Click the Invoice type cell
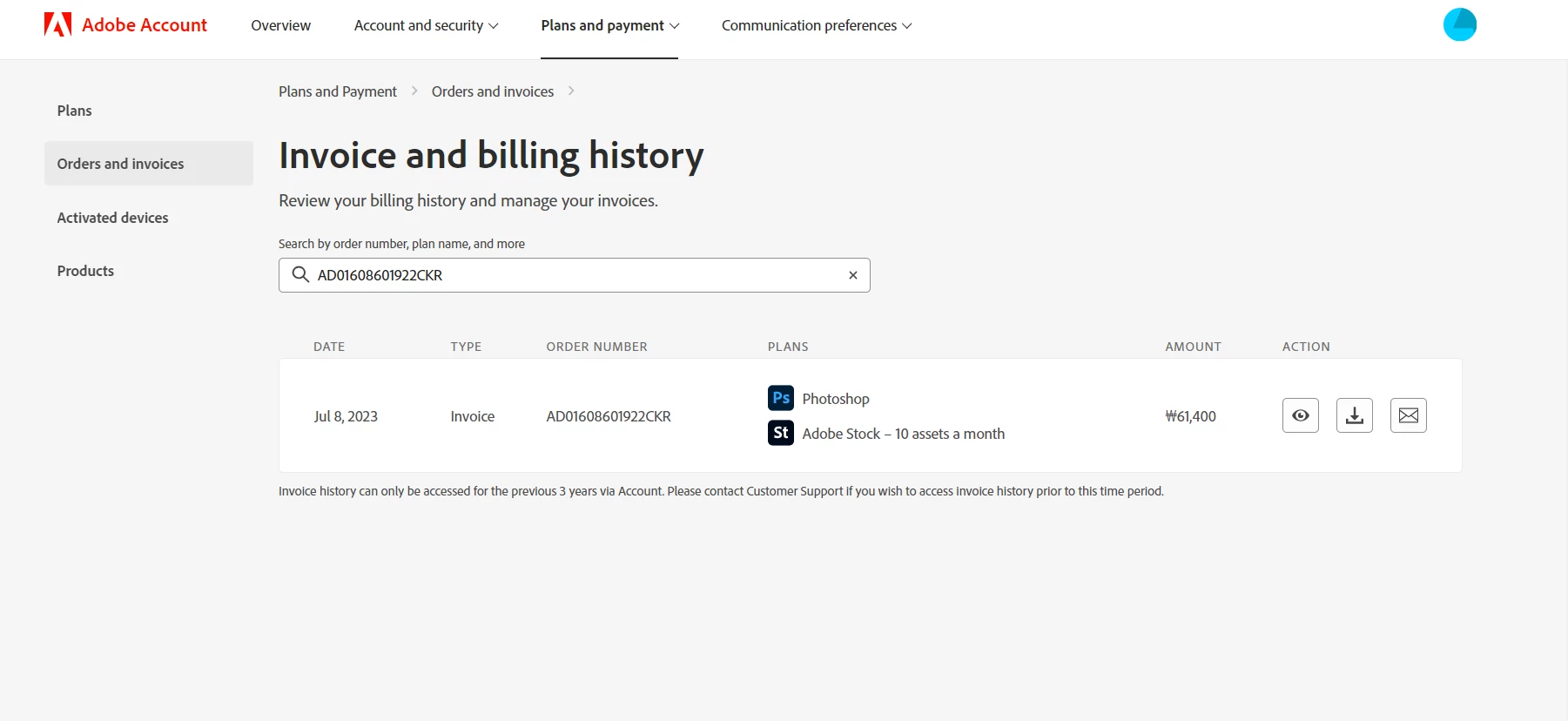The image size is (1568, 721). [x=473, y=416]
